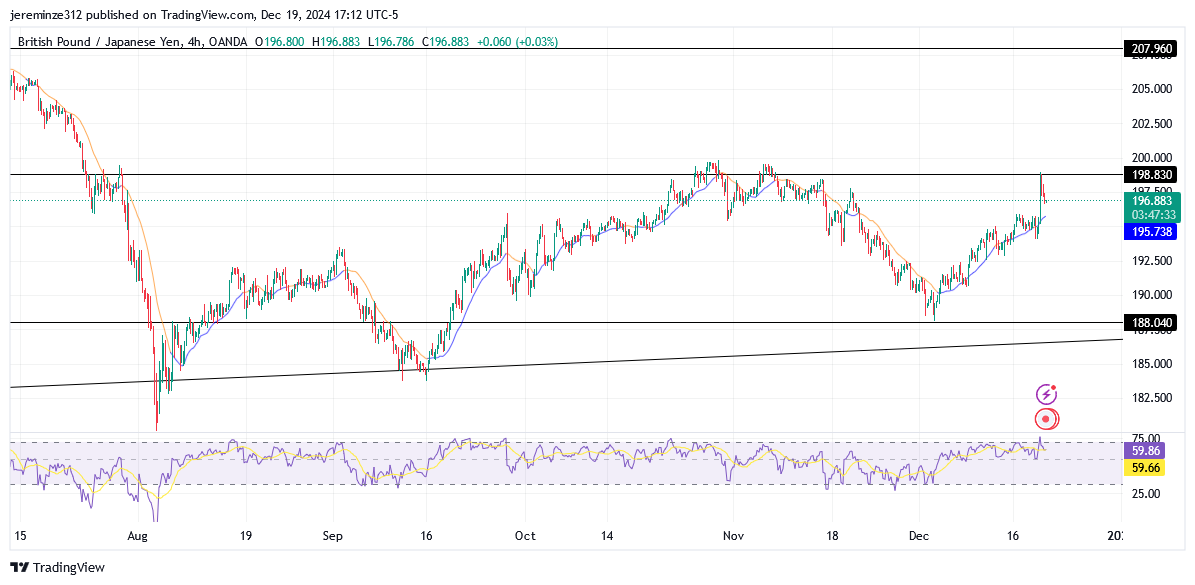Click the L196.786 low price value
This screenshot has height=585, width=1195.
[392, 43]
